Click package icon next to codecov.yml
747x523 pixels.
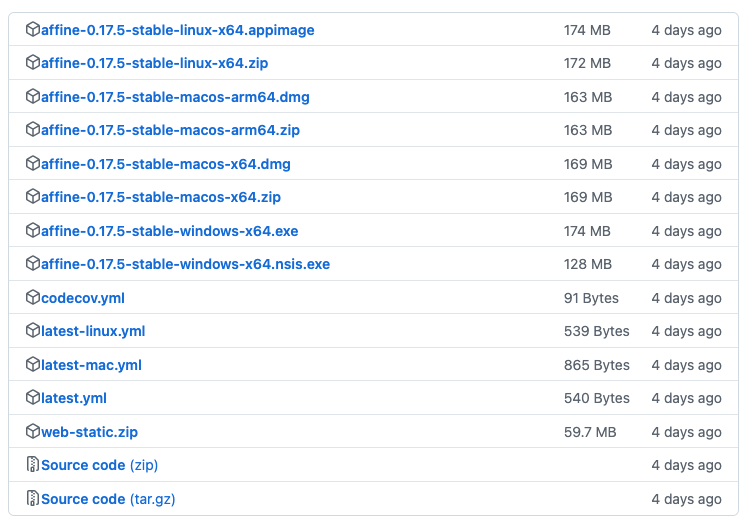pos(32,298)
